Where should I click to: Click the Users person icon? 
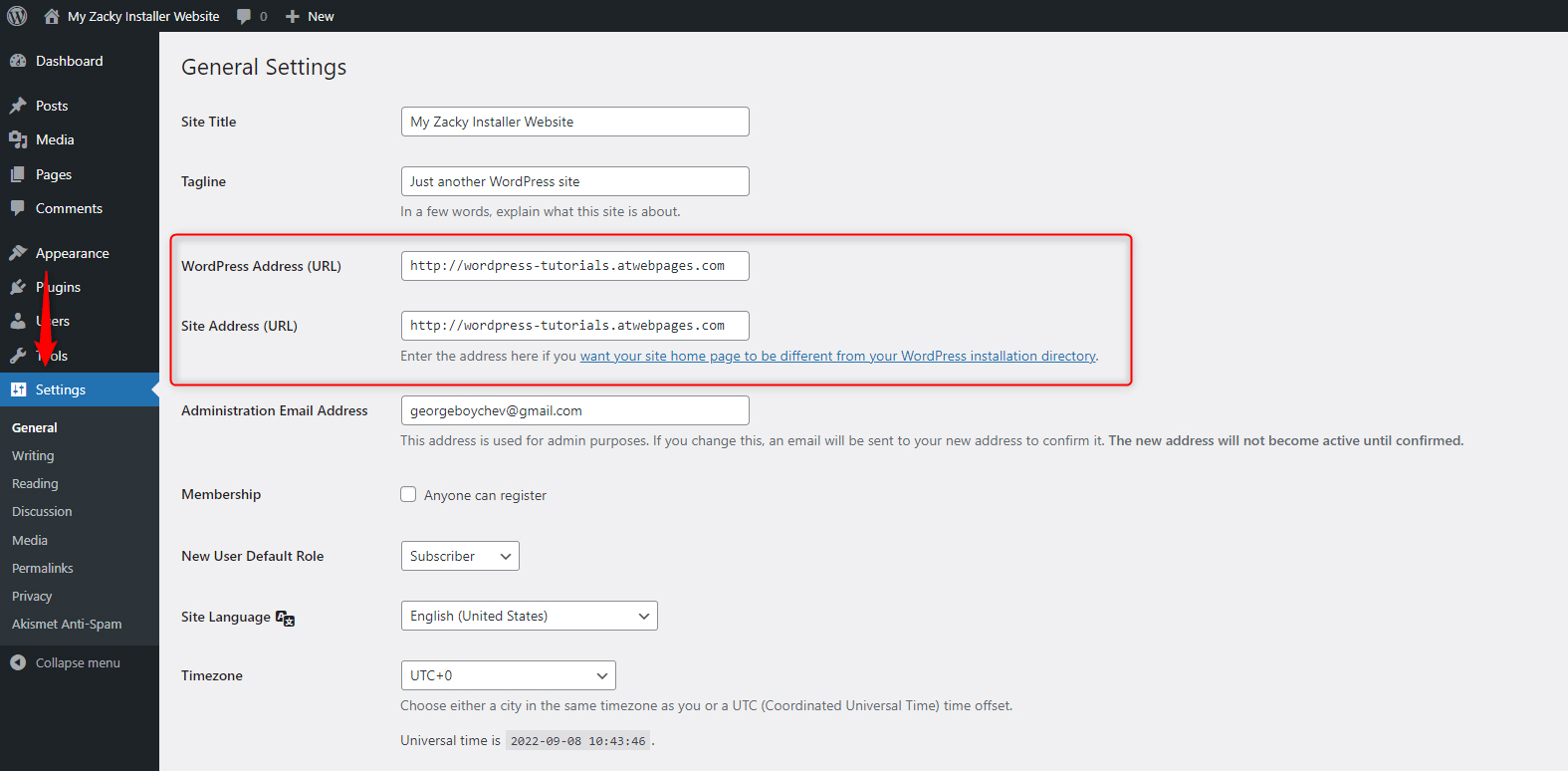click(18, 321)
